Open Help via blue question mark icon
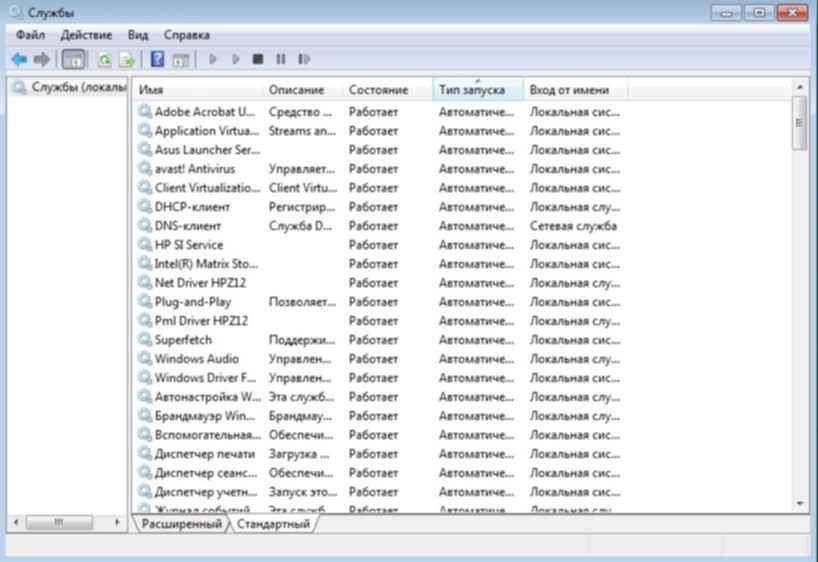The image size is (818, 562). tap(157, 60)
